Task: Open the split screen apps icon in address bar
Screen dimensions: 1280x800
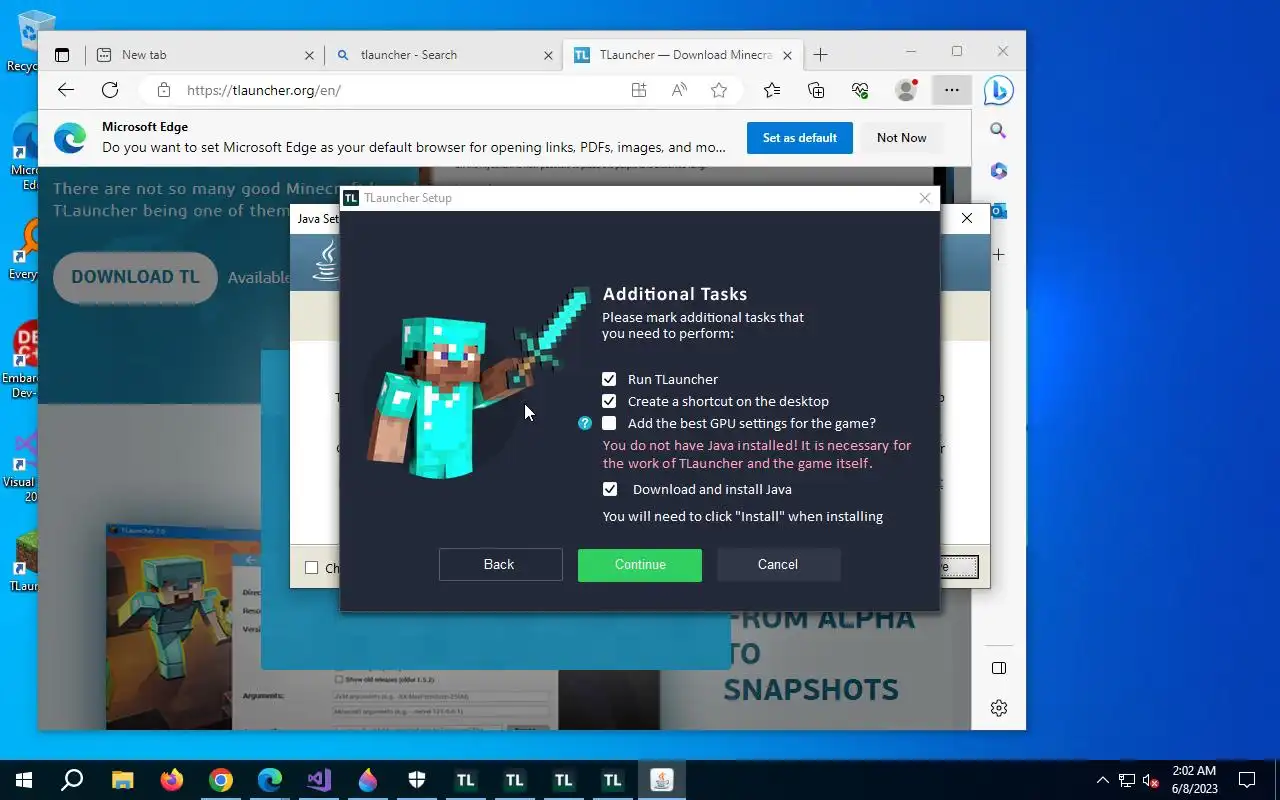Action: point(639,90)
